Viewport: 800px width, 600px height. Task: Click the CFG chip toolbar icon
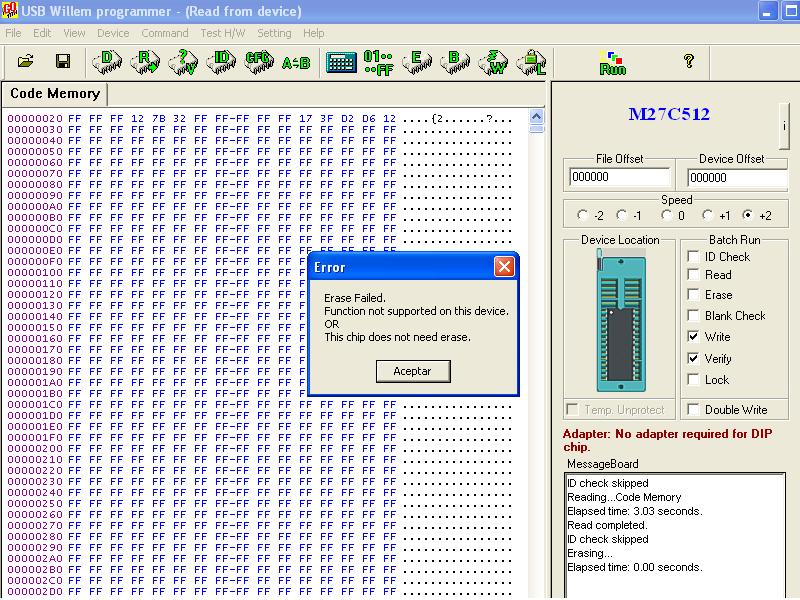click(x=259, y=62)
